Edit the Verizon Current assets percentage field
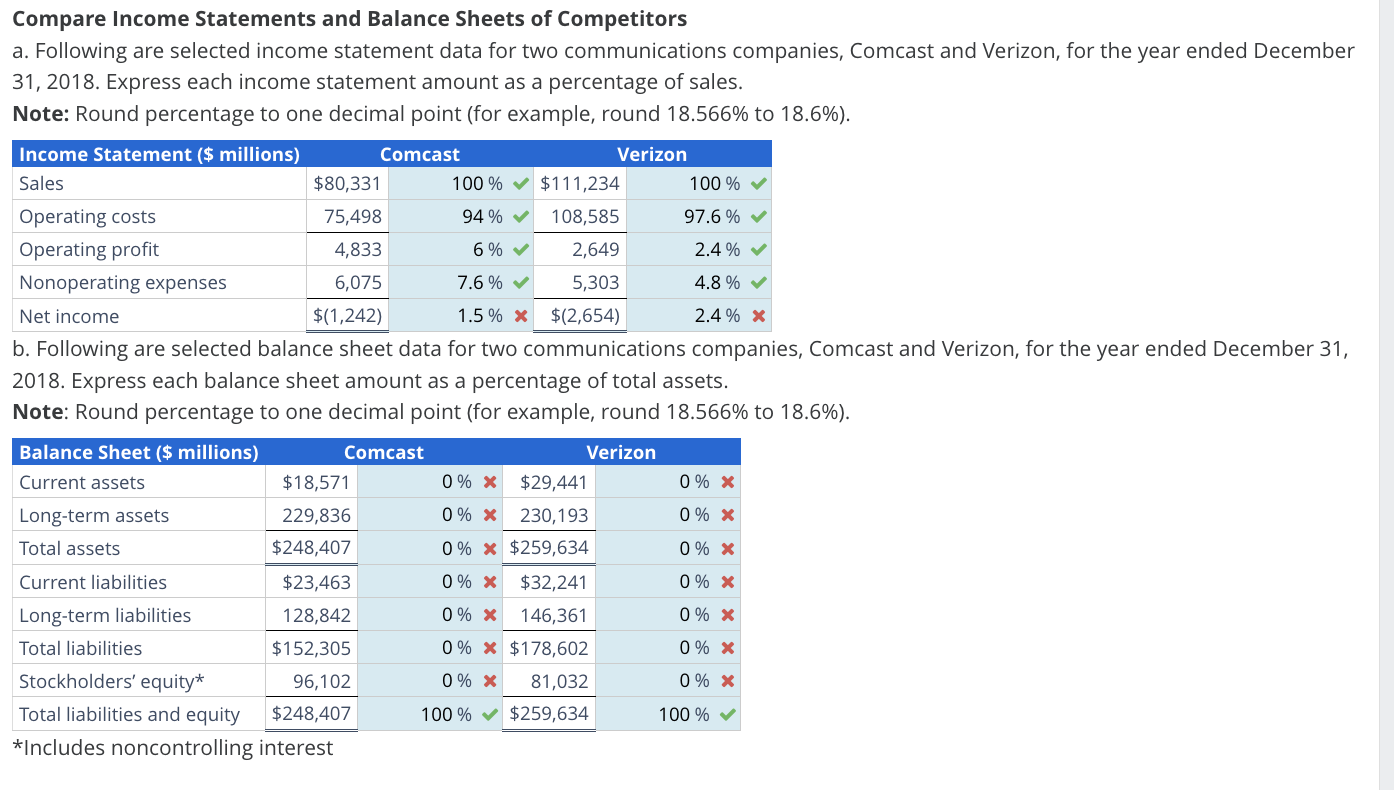1394x790 pixels. click(x=668, y=483)
